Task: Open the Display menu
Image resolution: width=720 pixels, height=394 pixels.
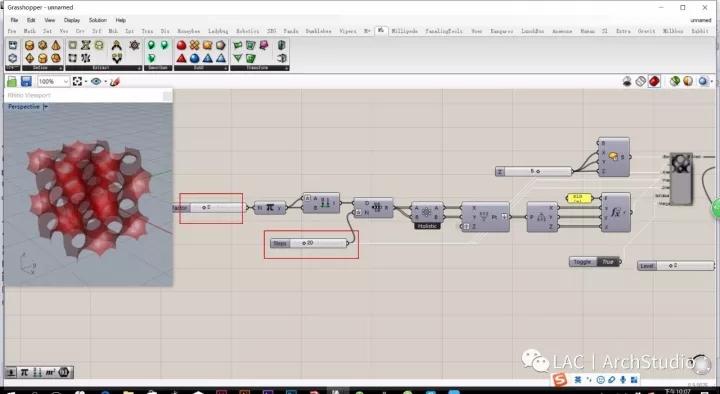Action: 72,20
